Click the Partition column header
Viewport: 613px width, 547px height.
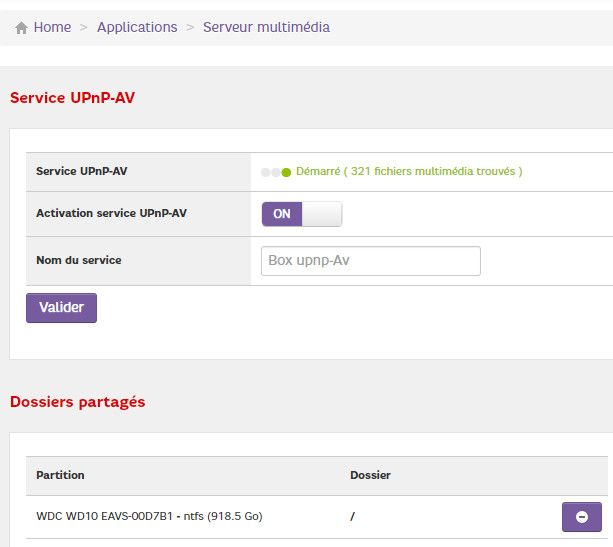click(x=60, y=475)
